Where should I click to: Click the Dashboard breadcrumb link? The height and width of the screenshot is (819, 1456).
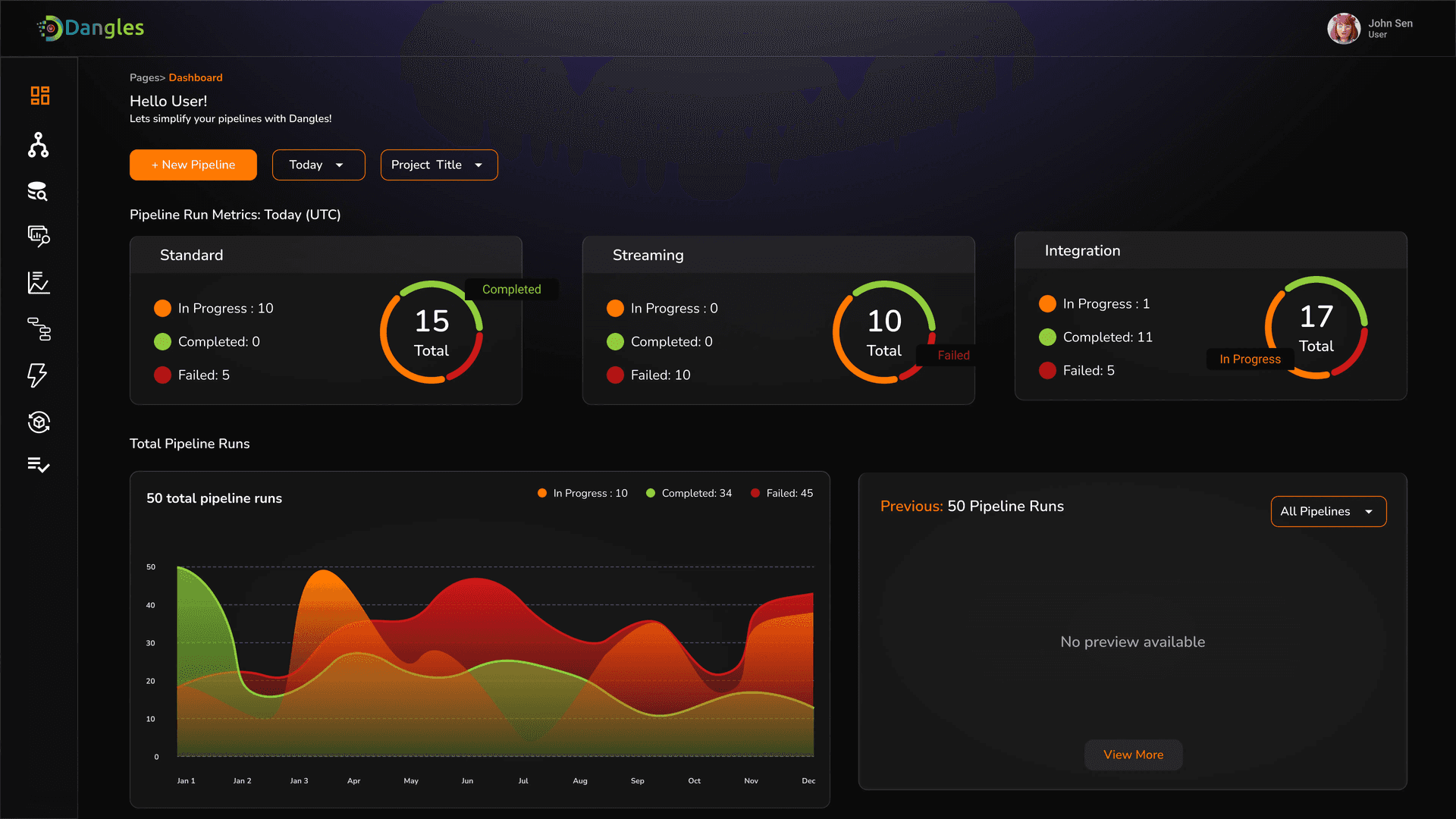(196, 78)
